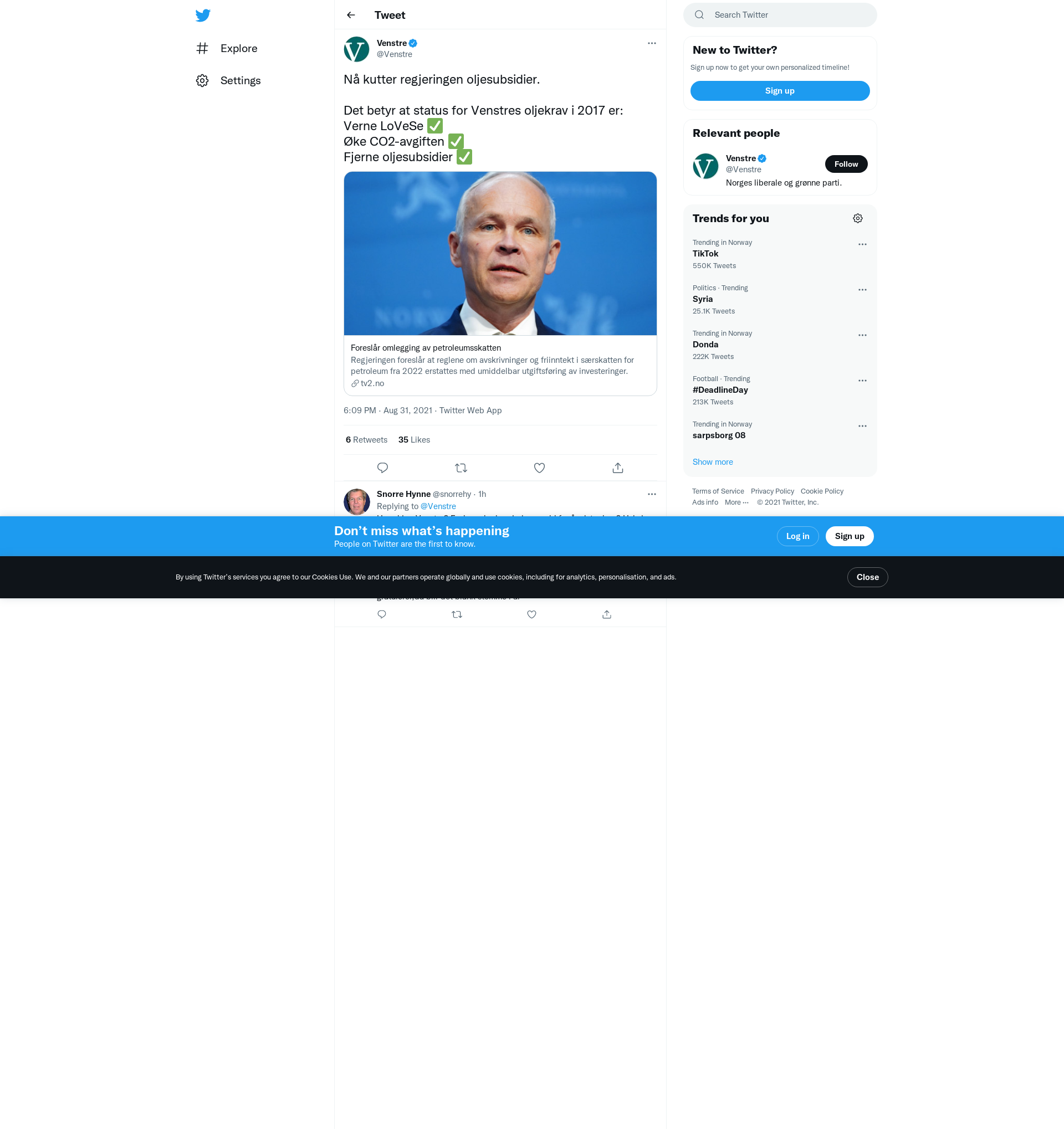Viewport: 1064px width, 1129px height.
Task: Expand the footer More menu
Action: (x=736, y=502)
